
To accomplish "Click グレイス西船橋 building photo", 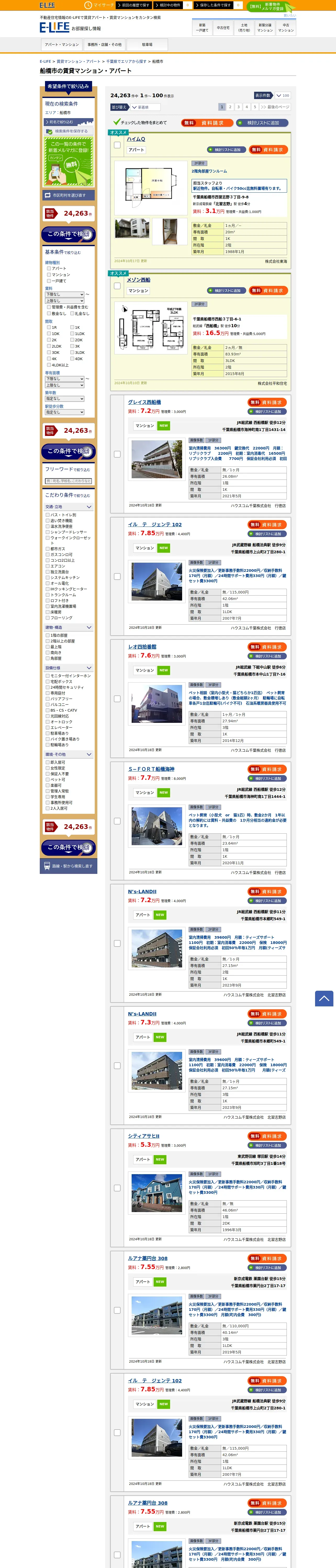I will click(157, 460).
